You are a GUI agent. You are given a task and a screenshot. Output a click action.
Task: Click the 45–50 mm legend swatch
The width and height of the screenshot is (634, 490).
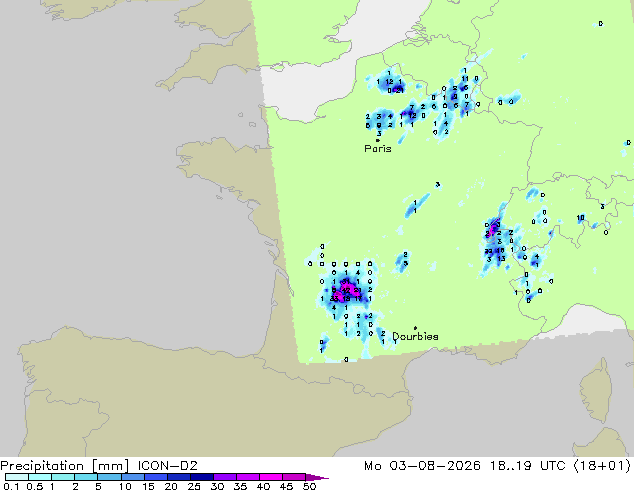point(294,477)
